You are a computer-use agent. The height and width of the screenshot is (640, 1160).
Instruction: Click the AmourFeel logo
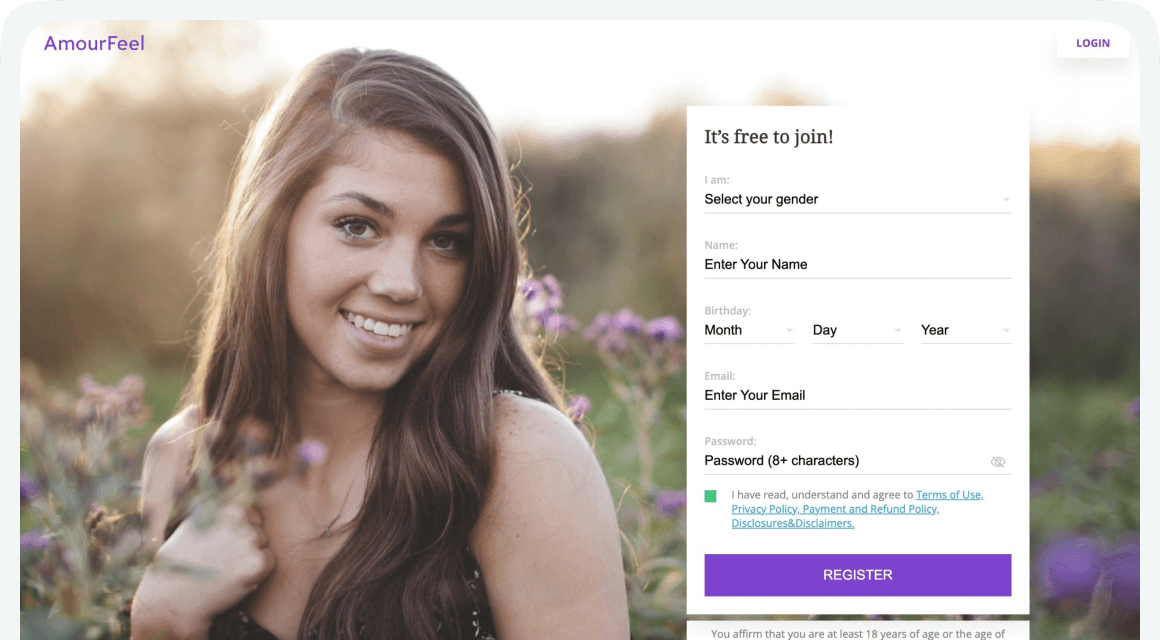coord(94,43)
